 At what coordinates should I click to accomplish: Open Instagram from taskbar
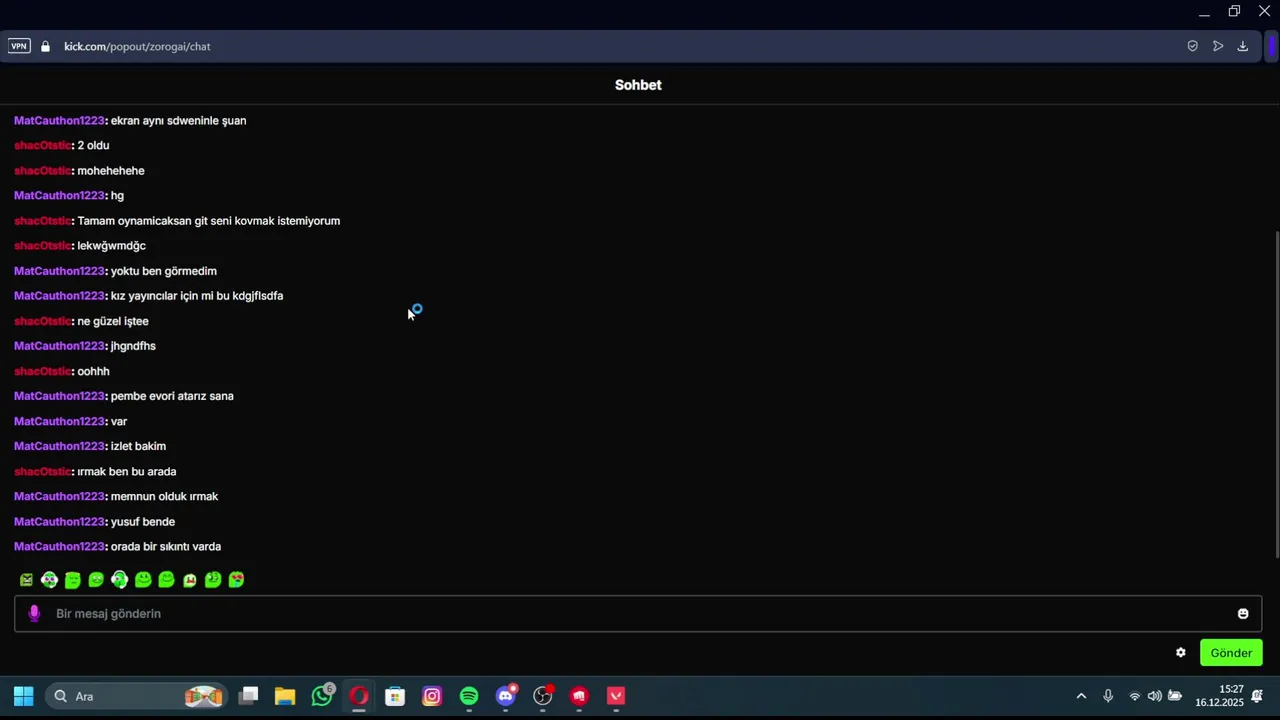pyautogui.click(x=432, y=696)
